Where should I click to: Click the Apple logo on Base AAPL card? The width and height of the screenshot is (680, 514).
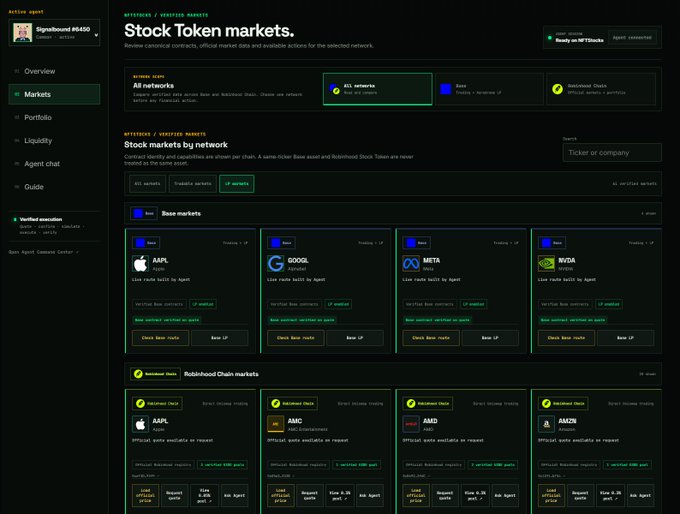pyautogui.click(x=141, y=263)
